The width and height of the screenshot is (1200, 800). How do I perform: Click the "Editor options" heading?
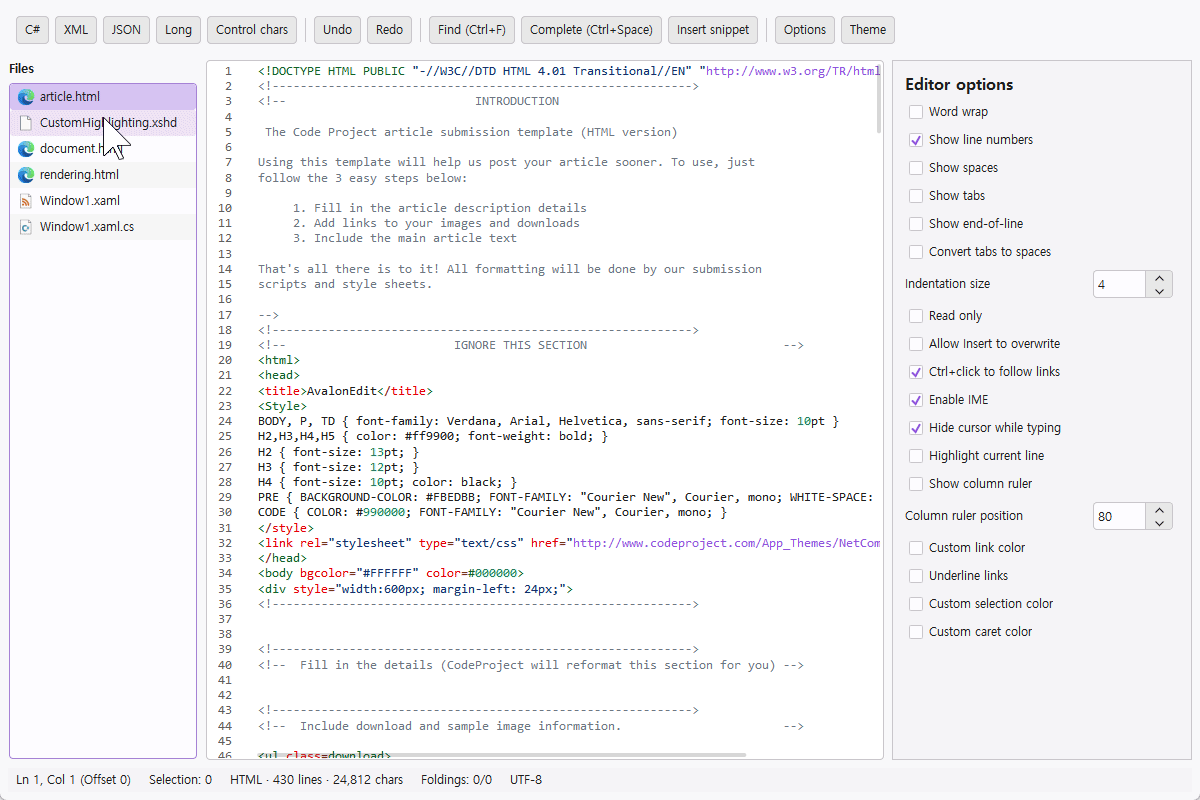[x=959, y=85]
